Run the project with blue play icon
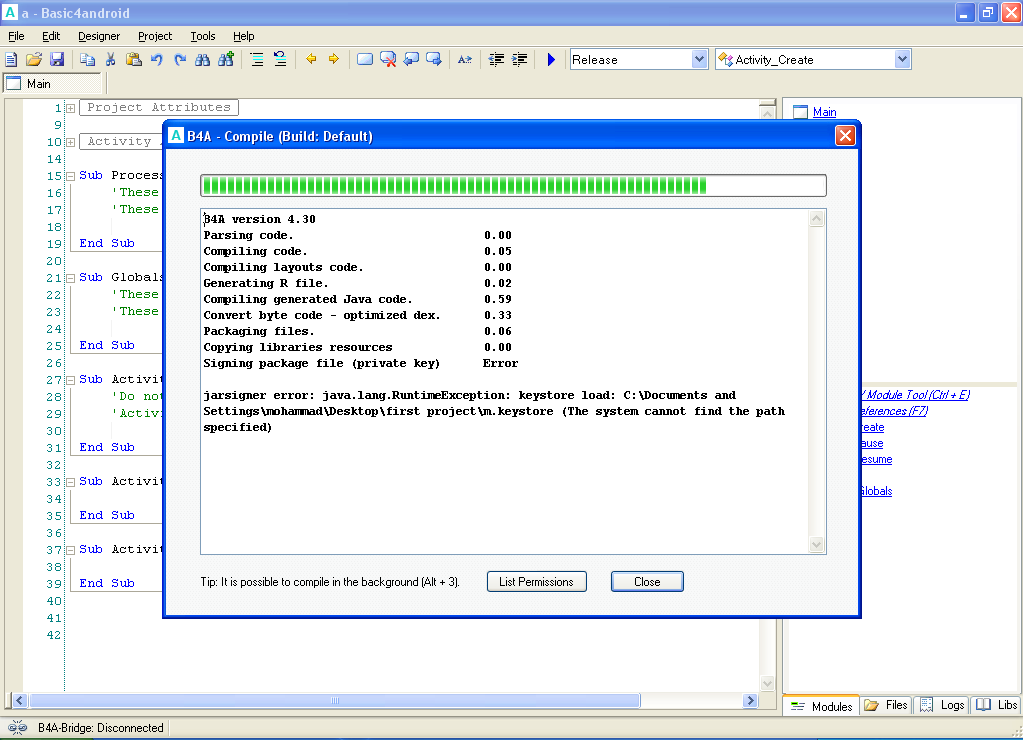 tap(551, 60)
